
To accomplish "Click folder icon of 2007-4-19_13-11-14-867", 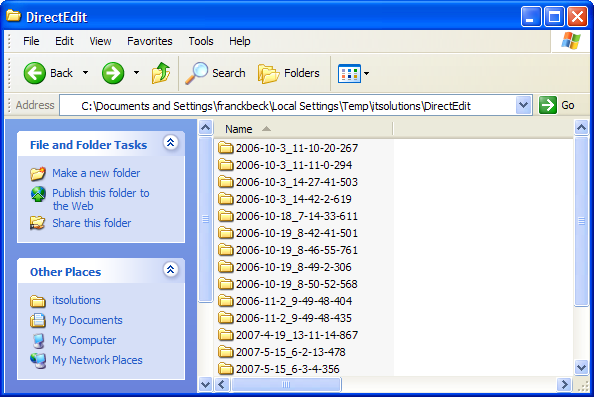I will click(x=226, y=335).
